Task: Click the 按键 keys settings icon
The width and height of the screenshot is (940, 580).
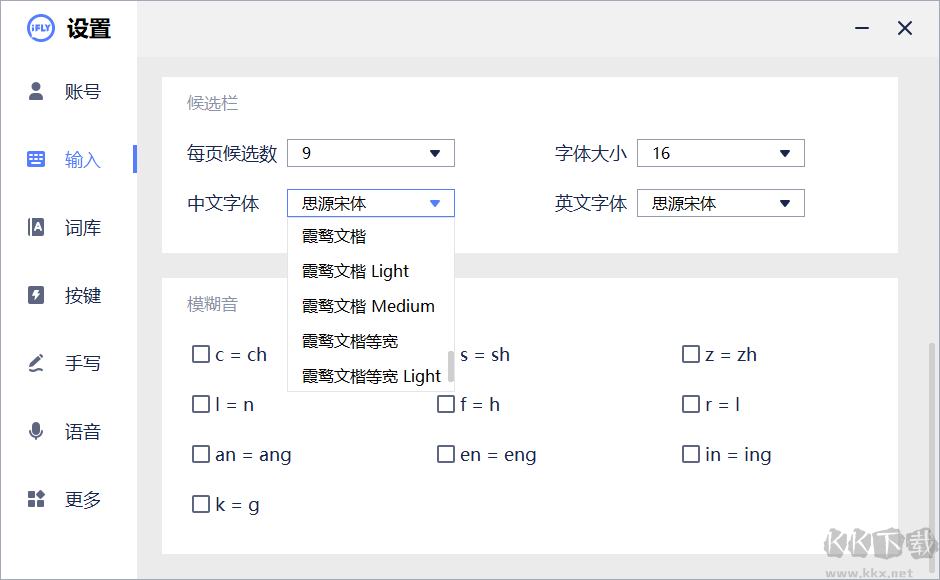Action: coord(36,295)
